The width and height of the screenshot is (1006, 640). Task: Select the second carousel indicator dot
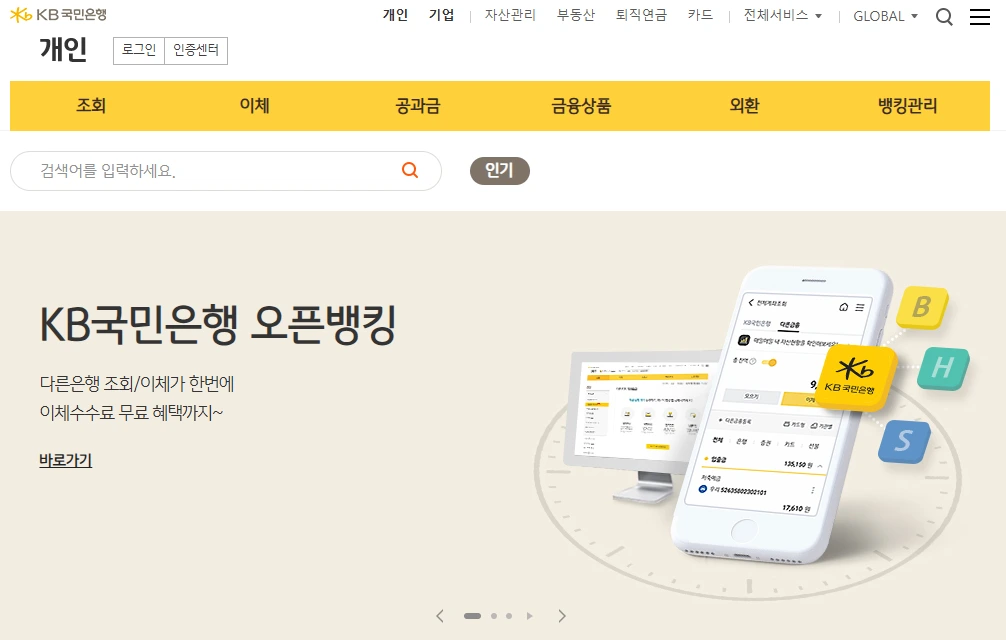pyautogui.click(x=494, y=616)
